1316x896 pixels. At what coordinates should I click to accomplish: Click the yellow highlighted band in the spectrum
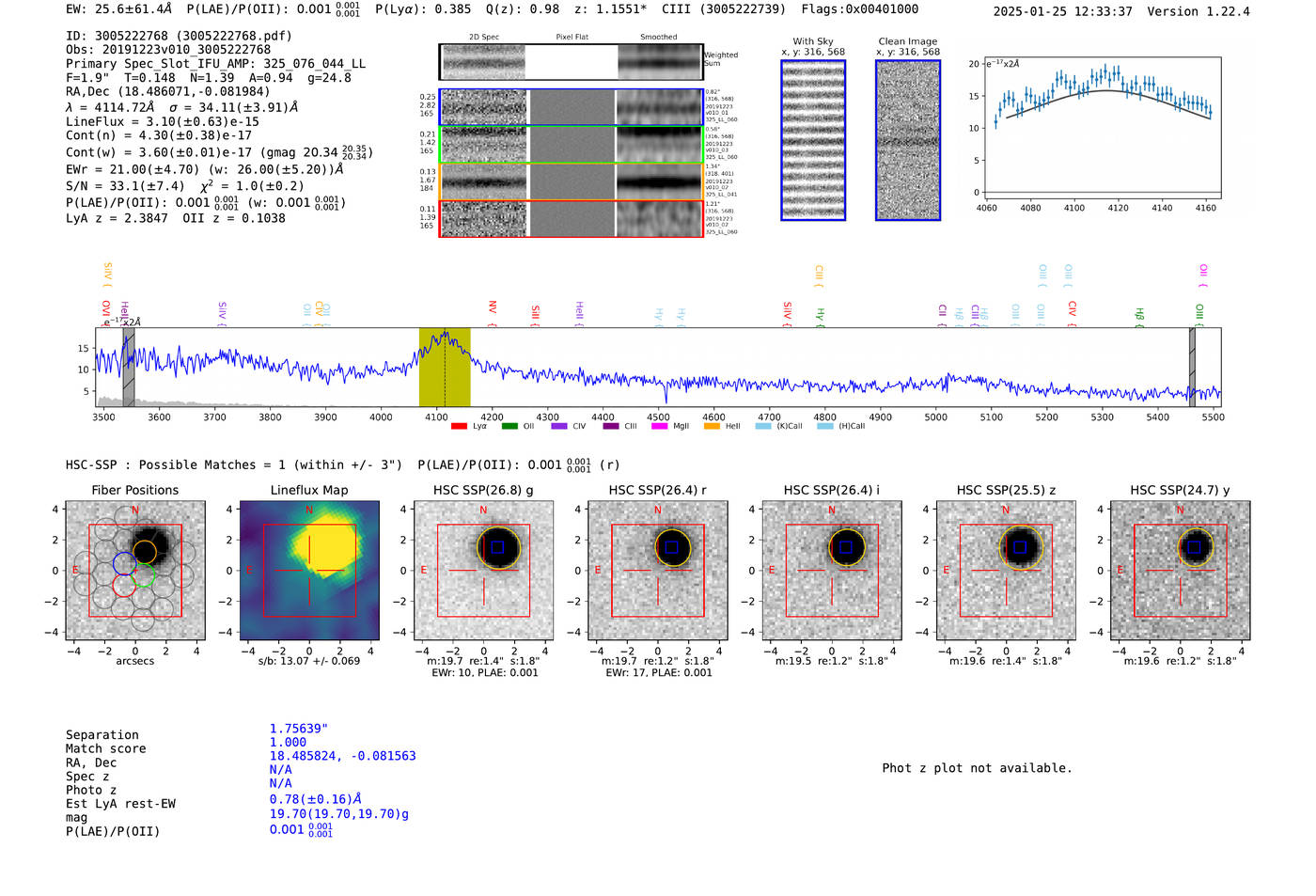445,367
